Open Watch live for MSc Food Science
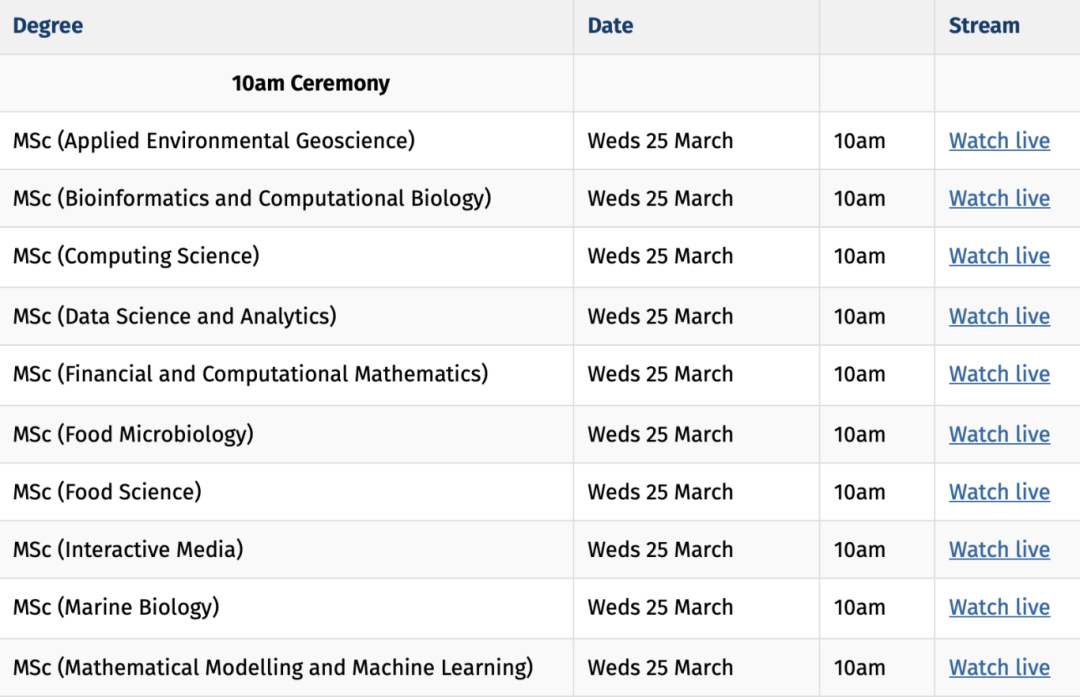The width and height of the screenshot is (1080, 697). click(999, 493)
